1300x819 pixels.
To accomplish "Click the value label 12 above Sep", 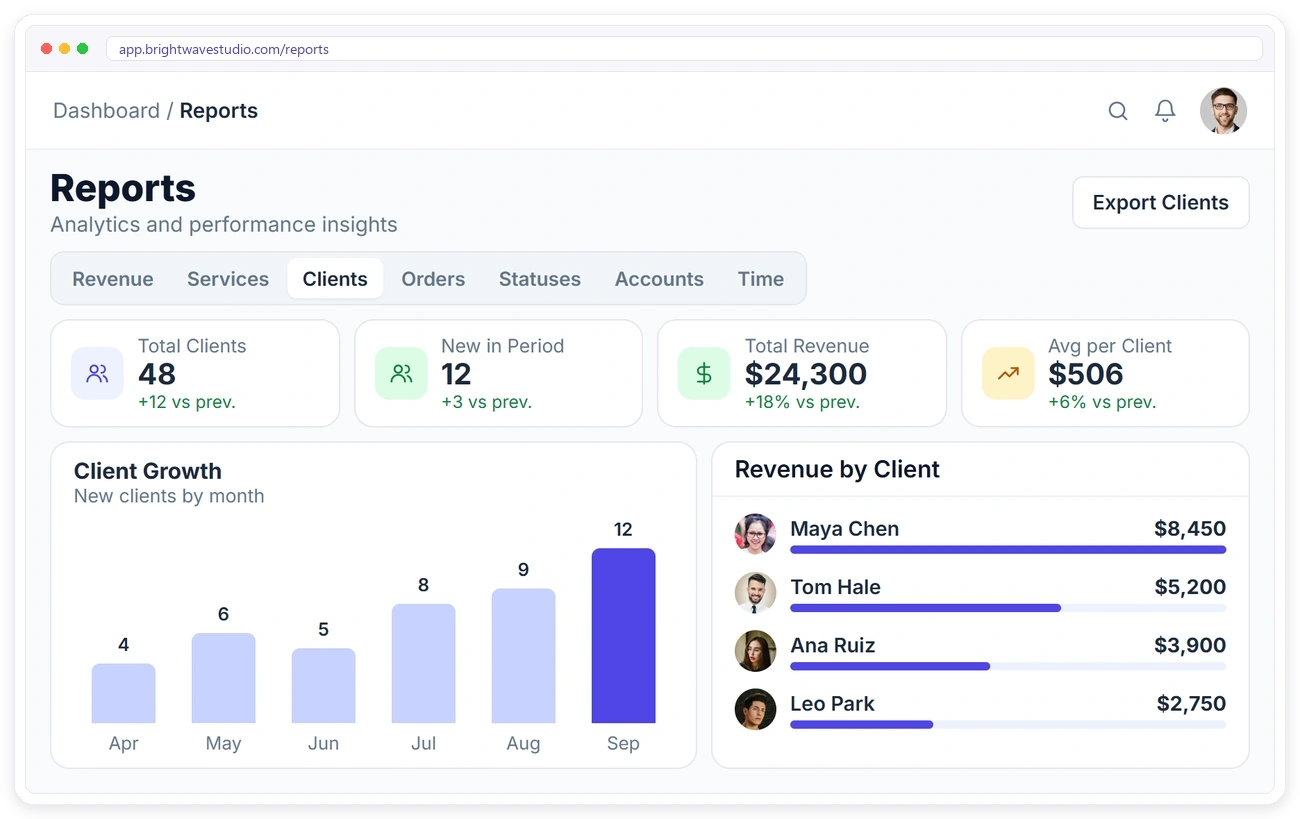I will click(x=623, y=530).
